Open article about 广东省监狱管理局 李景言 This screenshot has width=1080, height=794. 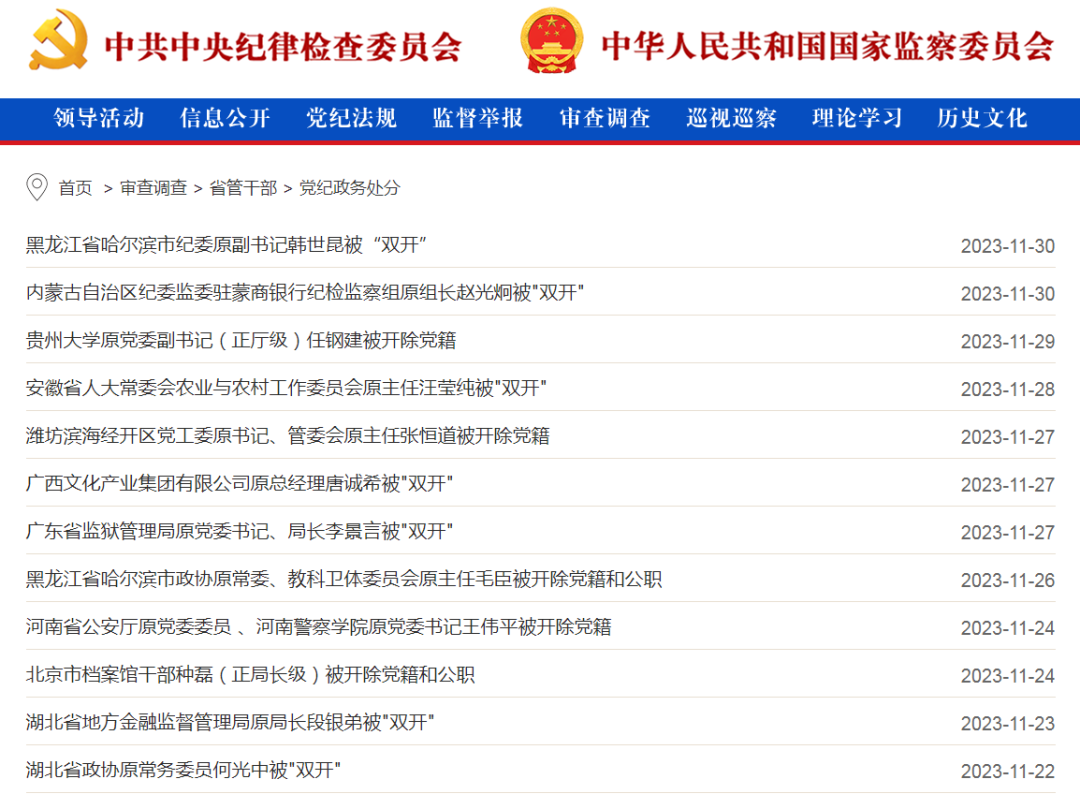click(239, 531)
